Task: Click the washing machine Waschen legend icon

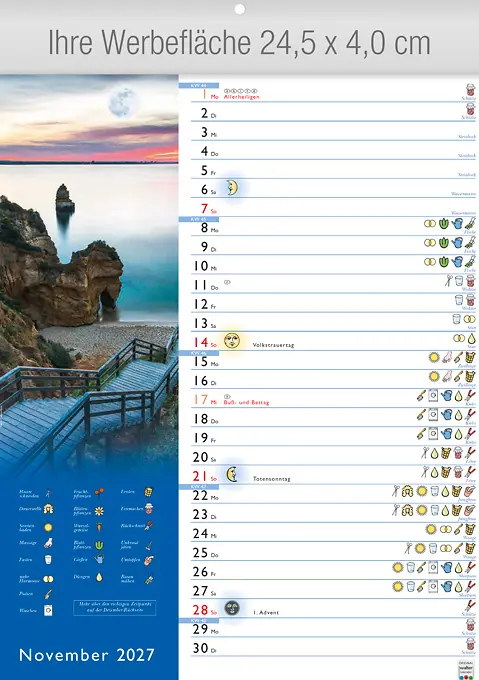Action: [48, 611]
